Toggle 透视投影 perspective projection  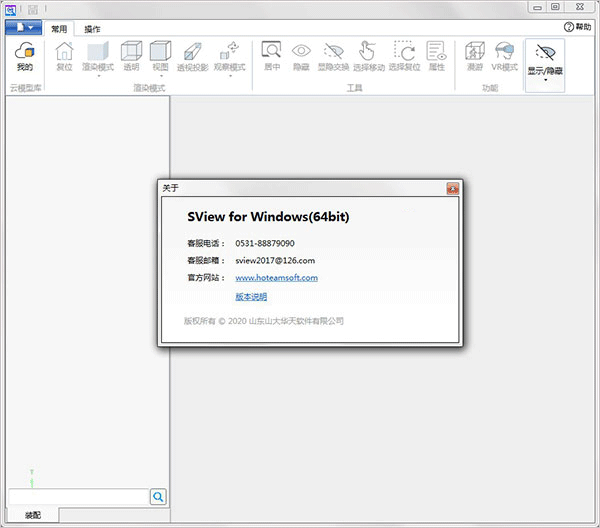(x=193, y=56)
